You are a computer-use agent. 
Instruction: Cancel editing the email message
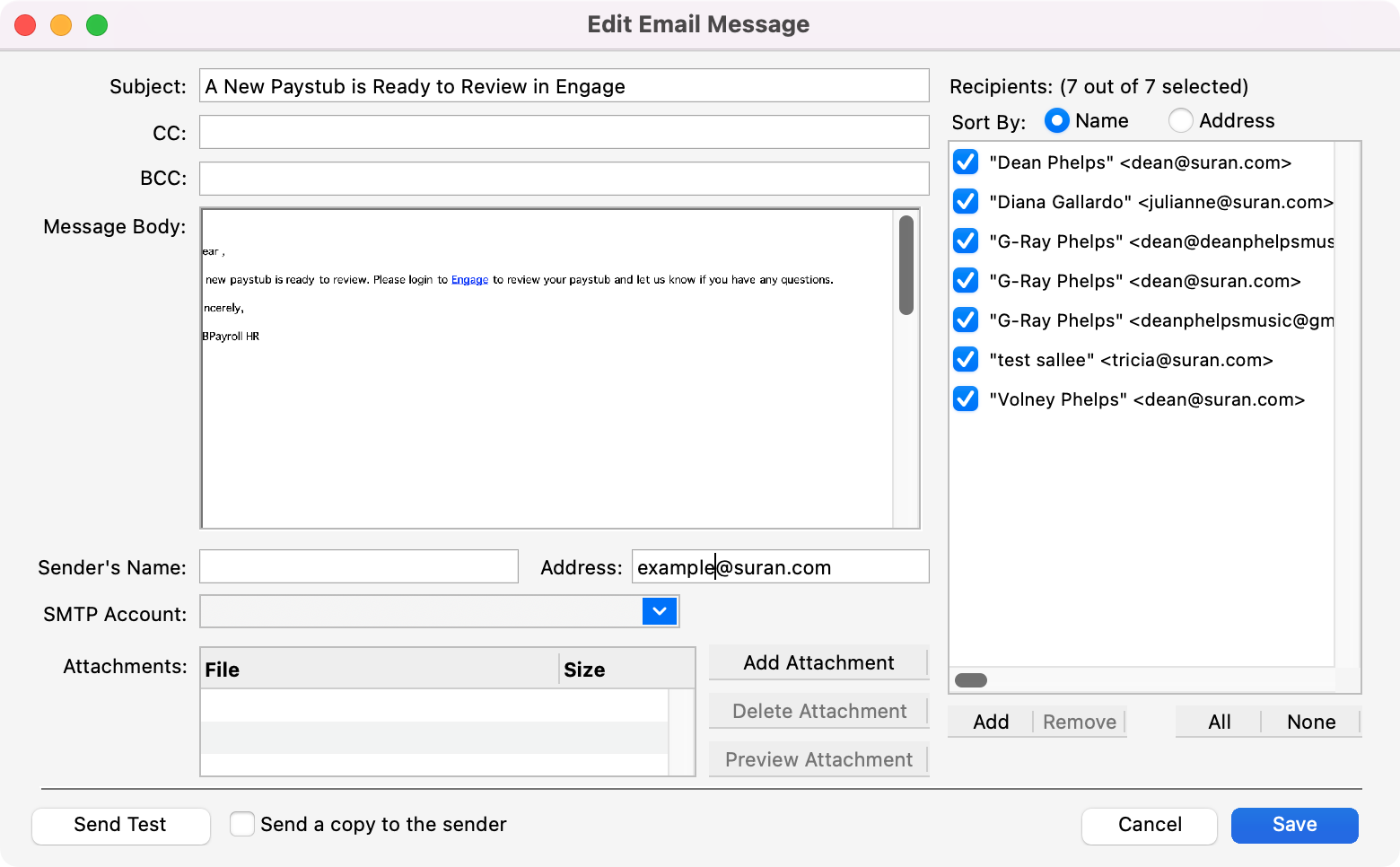(x=1149, y=825)
